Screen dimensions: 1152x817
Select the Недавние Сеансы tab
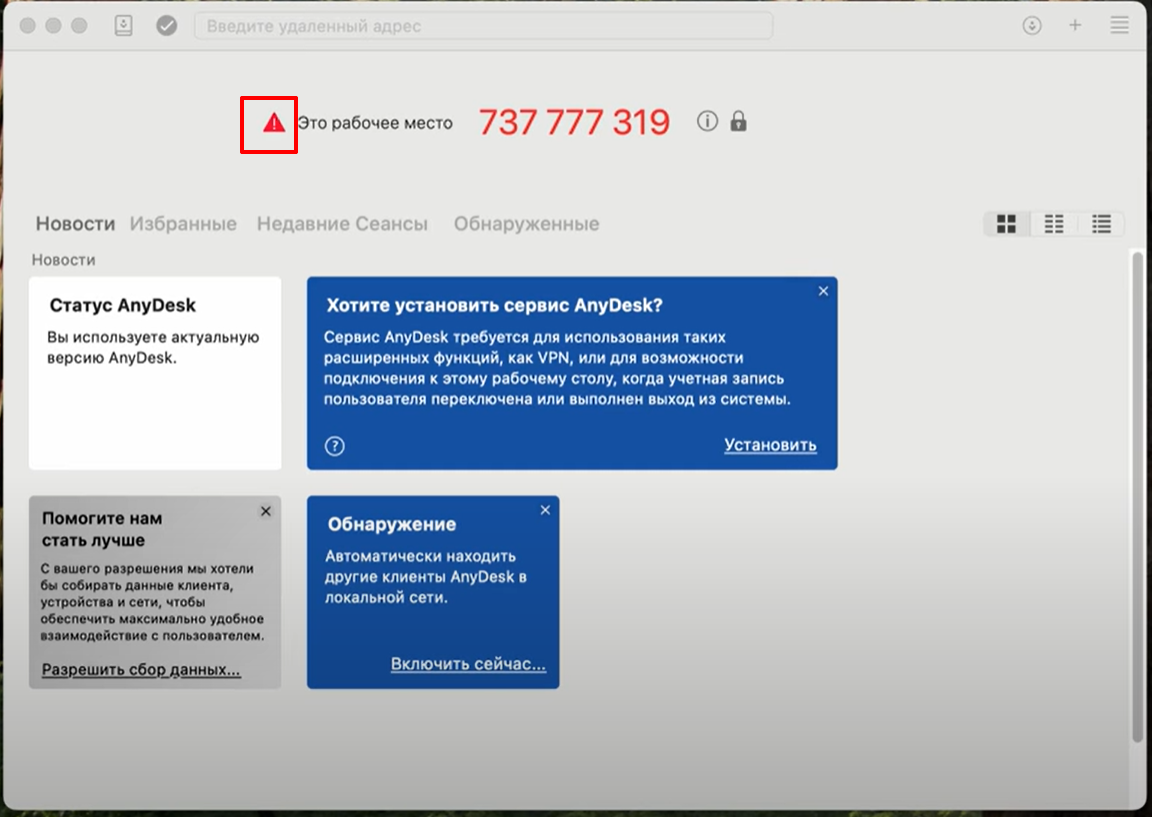click(342, 224)
